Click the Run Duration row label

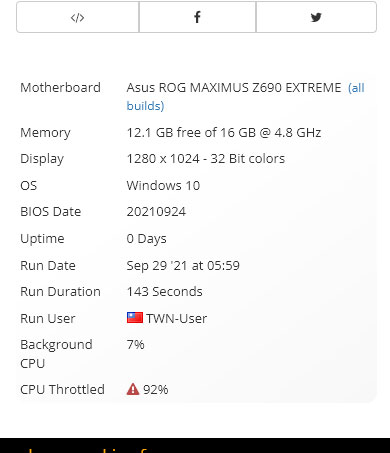[x=60, y=292]
